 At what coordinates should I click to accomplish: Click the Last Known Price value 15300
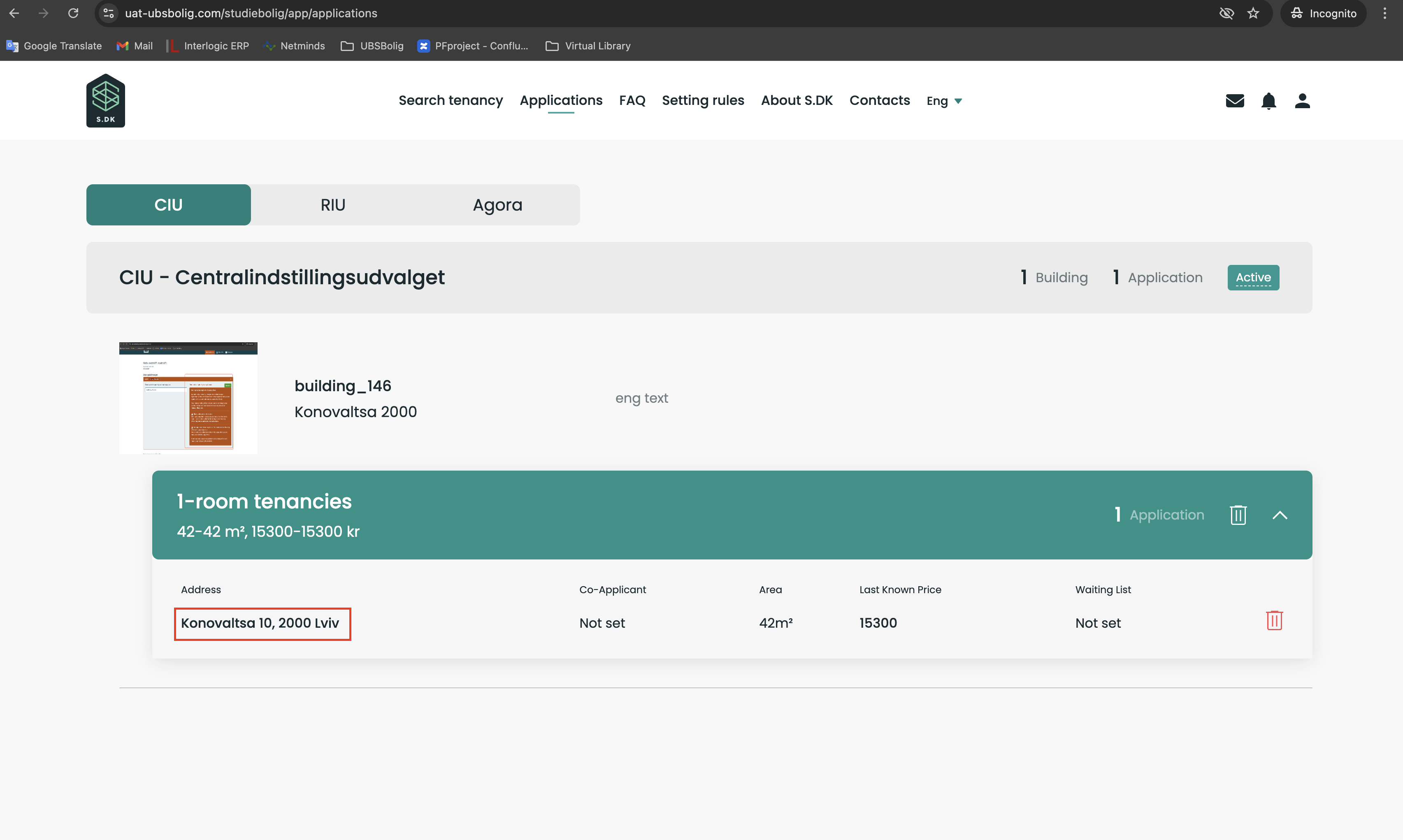pyautogui.click(x=878, y=623)
